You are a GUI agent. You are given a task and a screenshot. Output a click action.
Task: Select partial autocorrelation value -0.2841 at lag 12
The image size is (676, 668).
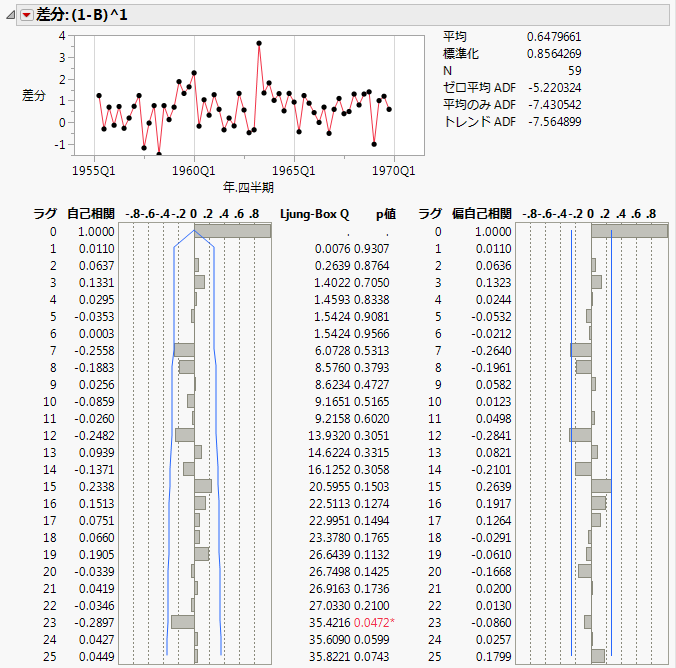(492, 435)
